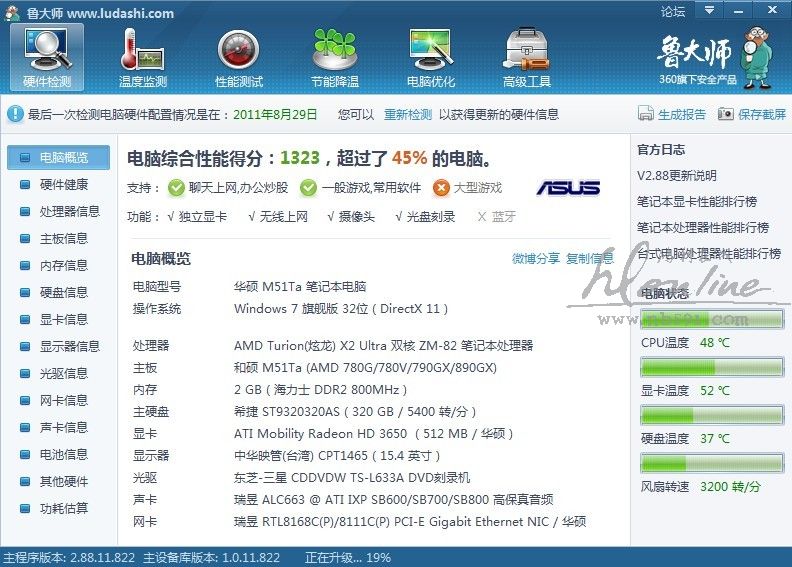The height and width of the screenshot is (567, 792).
Task: Open the 硬件检测 hardware detection icon
Action: point(47,50)
